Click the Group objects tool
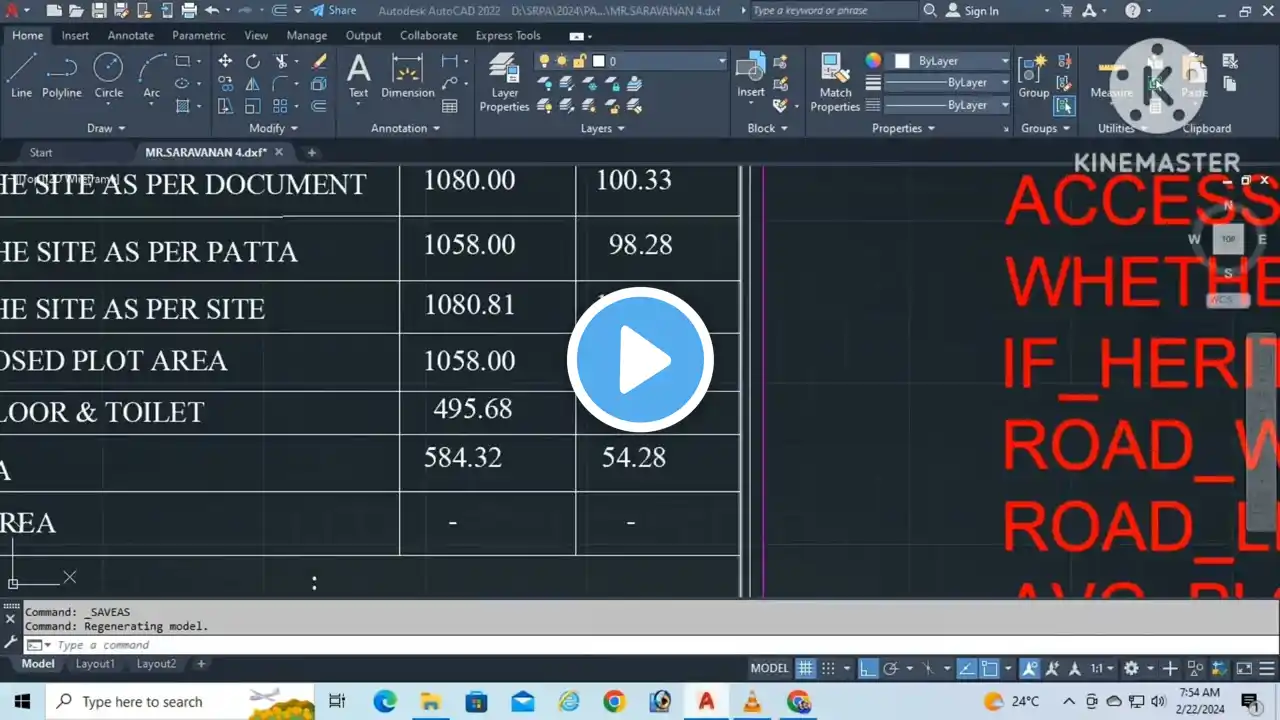The width and height of the screenshot is (1280, 720). (1033, 75)
